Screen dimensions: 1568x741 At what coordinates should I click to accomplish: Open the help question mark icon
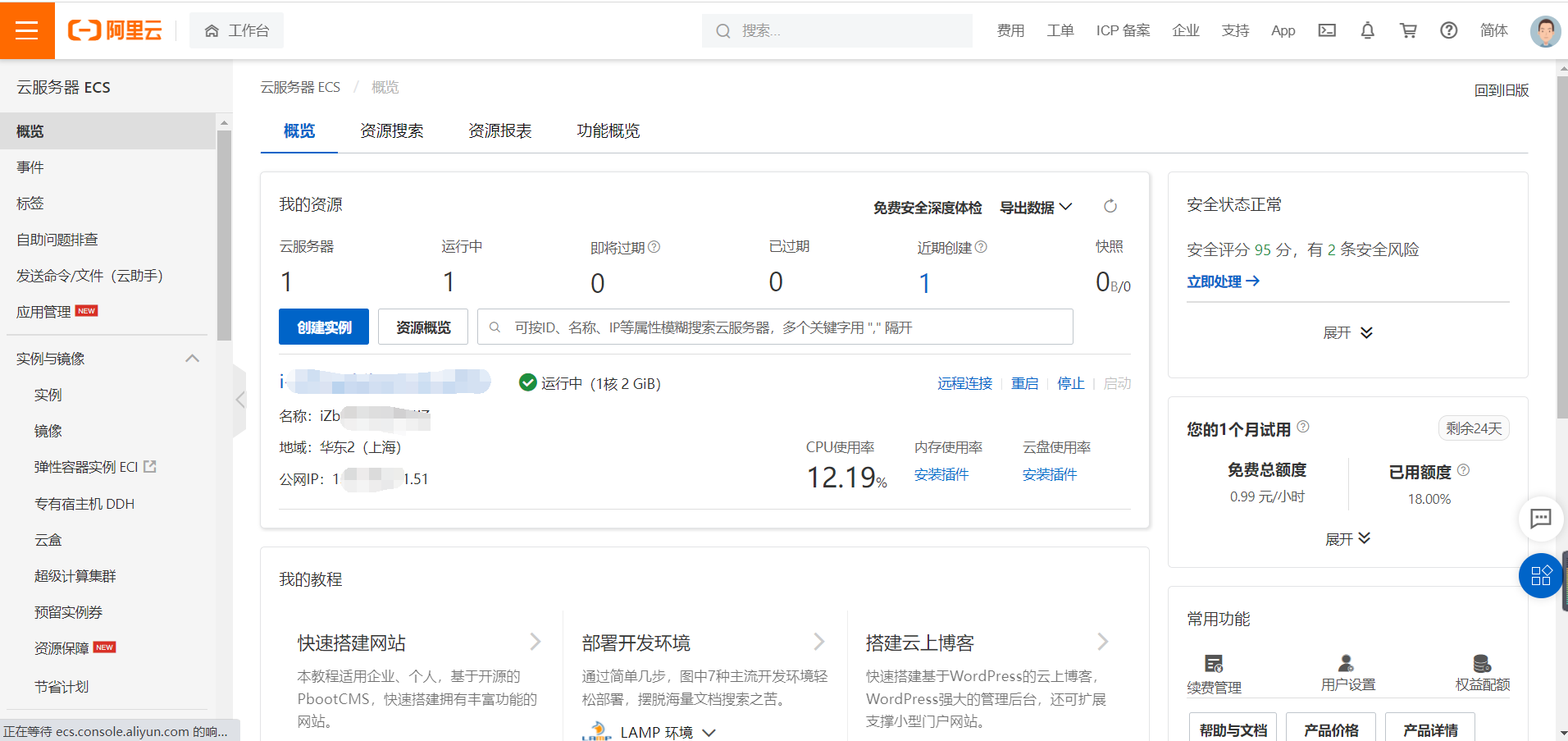click(1449, 30)
